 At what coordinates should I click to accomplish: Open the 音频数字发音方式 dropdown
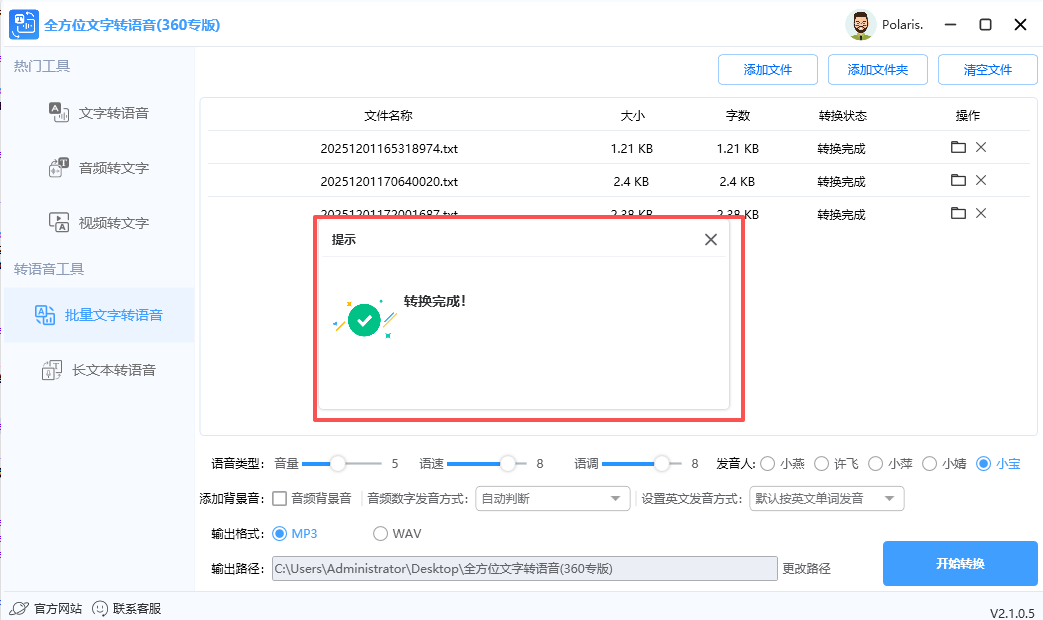click(552, 498)
